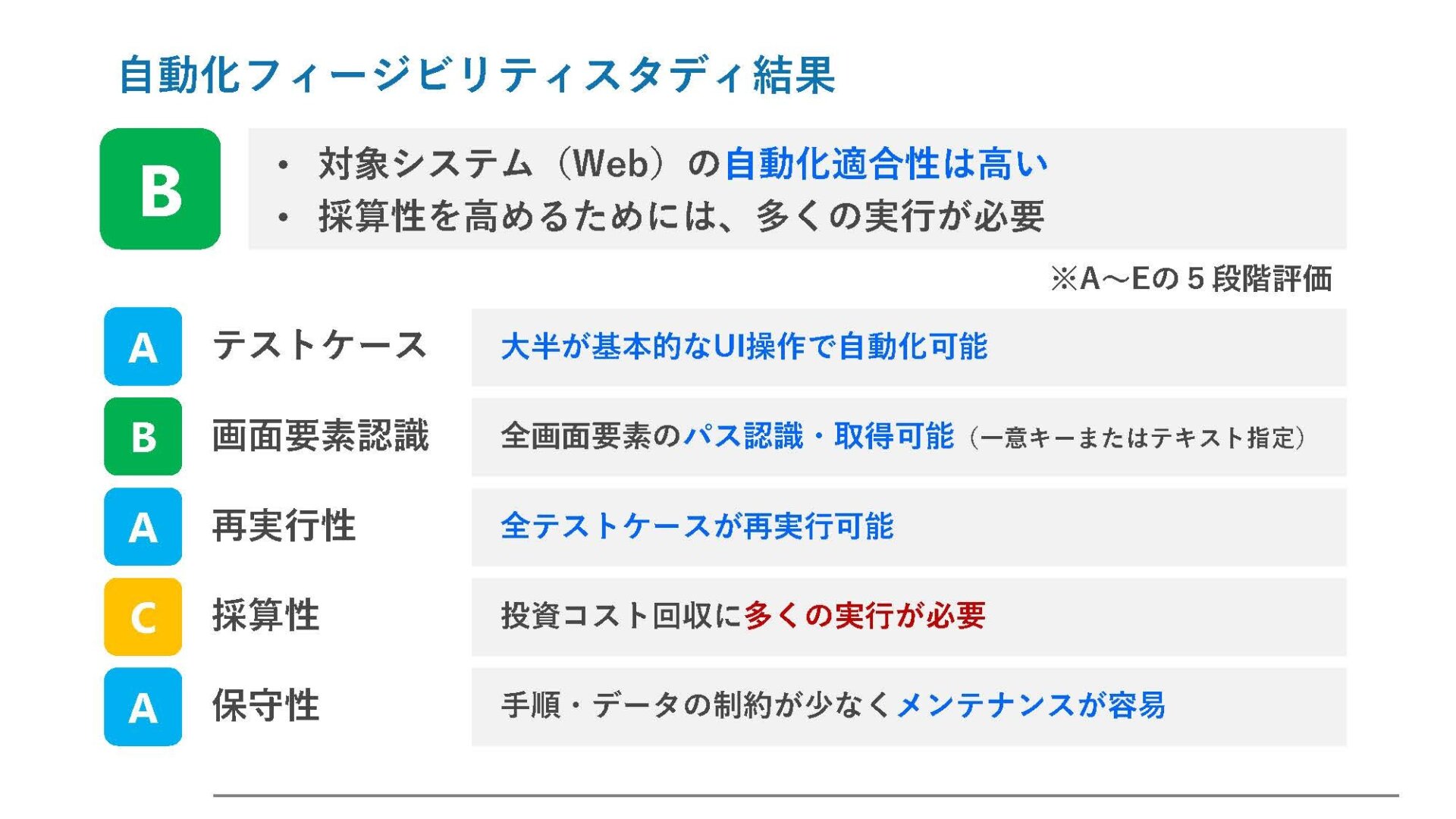
Task: Click the blue A badge beside 再実行性
Action: point(143,526)
